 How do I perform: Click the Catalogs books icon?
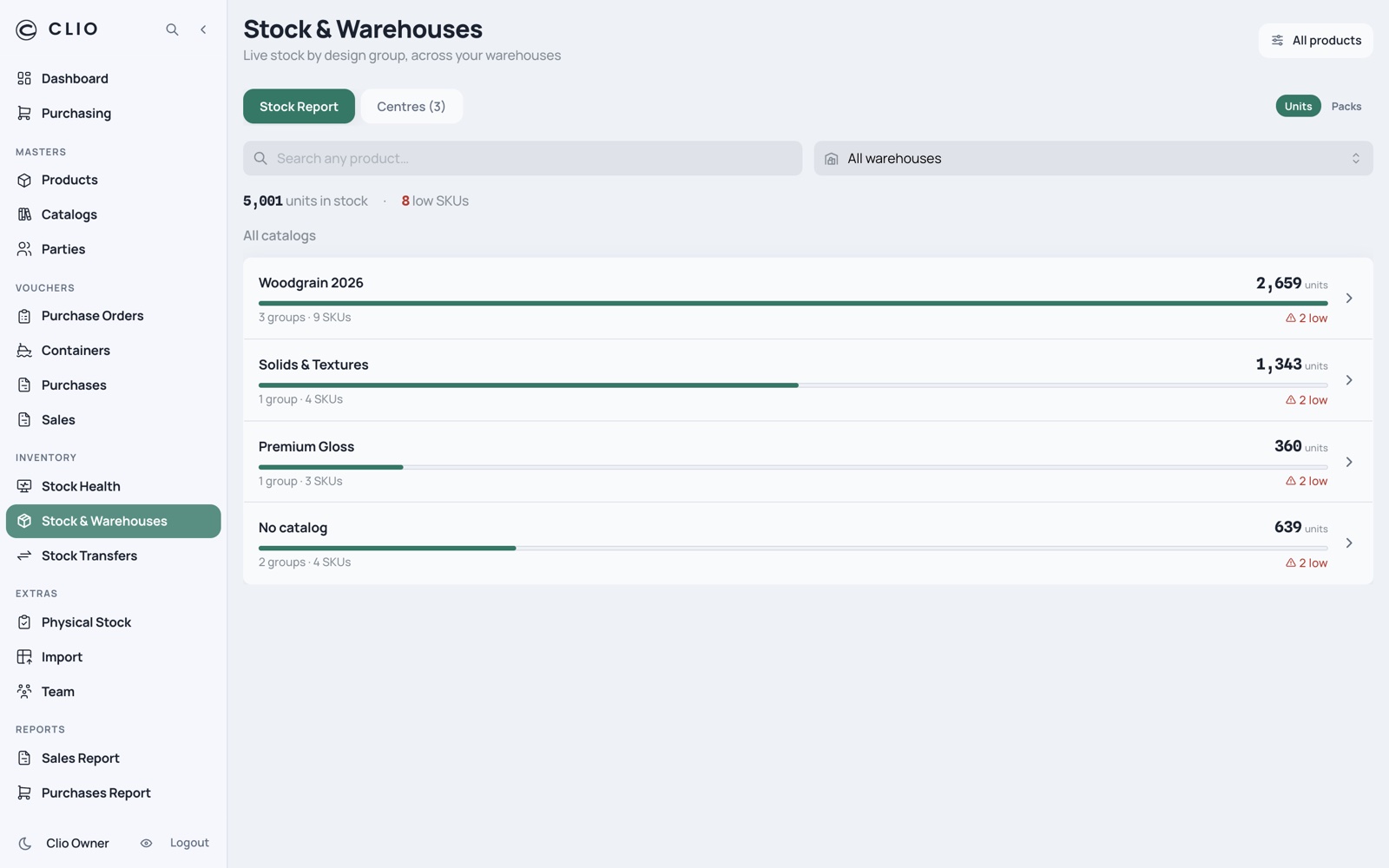pyautogui.click(x=24, y=214)
